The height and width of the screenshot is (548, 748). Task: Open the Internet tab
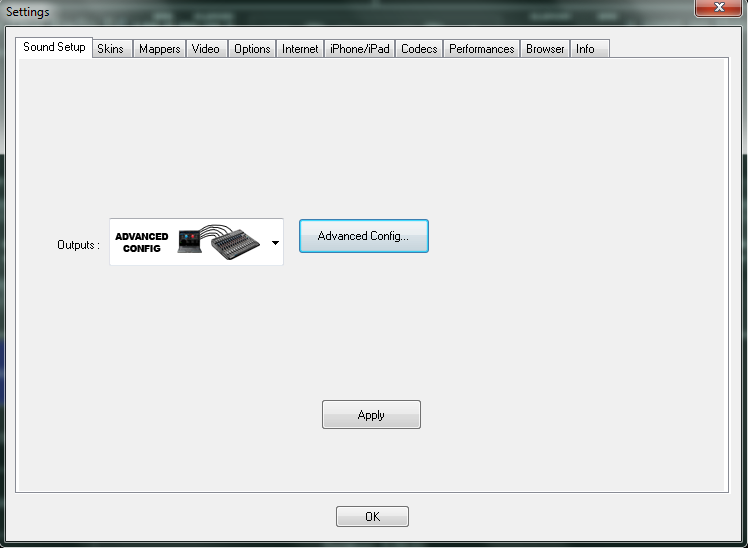click(x=300, y=49)
